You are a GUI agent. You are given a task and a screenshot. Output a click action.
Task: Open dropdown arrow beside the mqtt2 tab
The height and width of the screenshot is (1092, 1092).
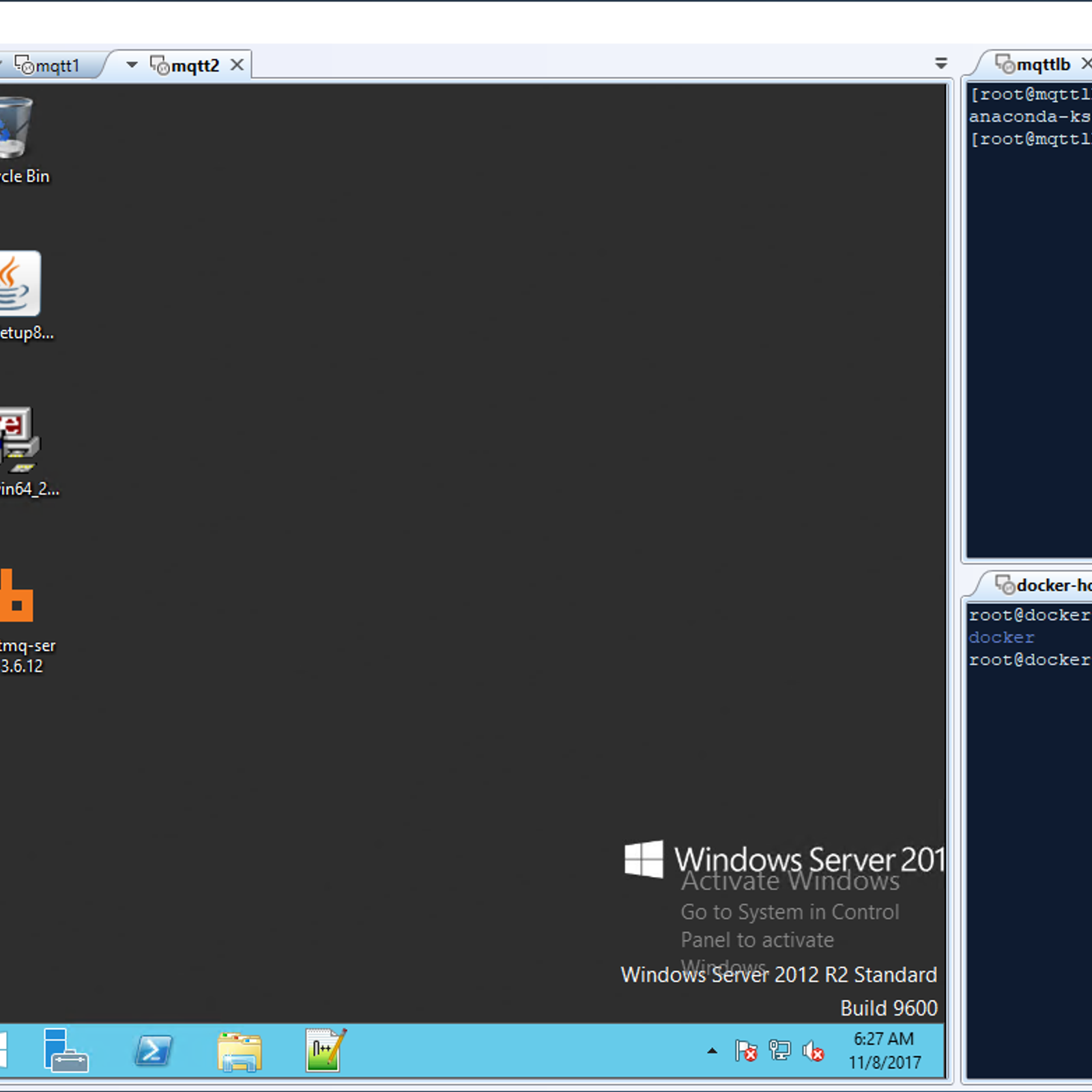pyautogui.click(x=132, y=65)
